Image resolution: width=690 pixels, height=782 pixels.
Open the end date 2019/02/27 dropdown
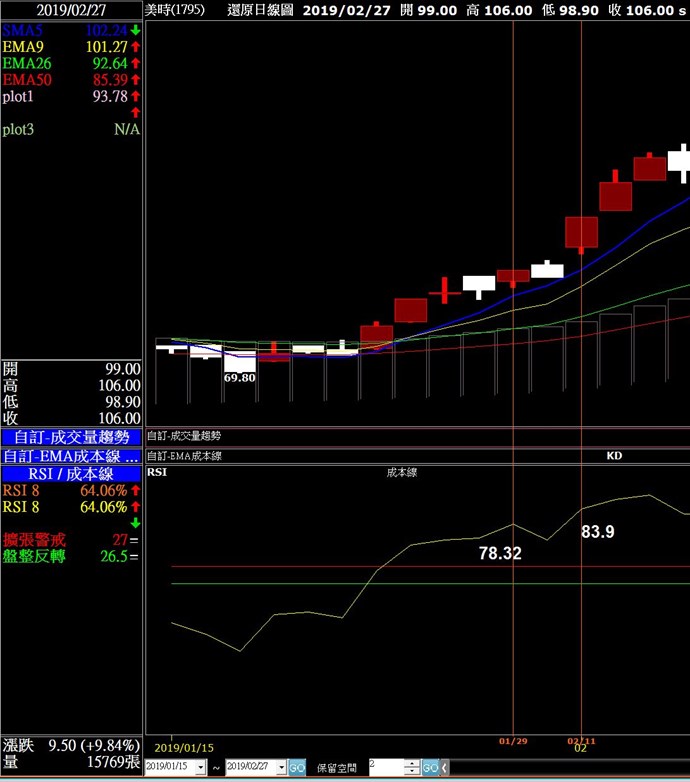click(281, 767)
